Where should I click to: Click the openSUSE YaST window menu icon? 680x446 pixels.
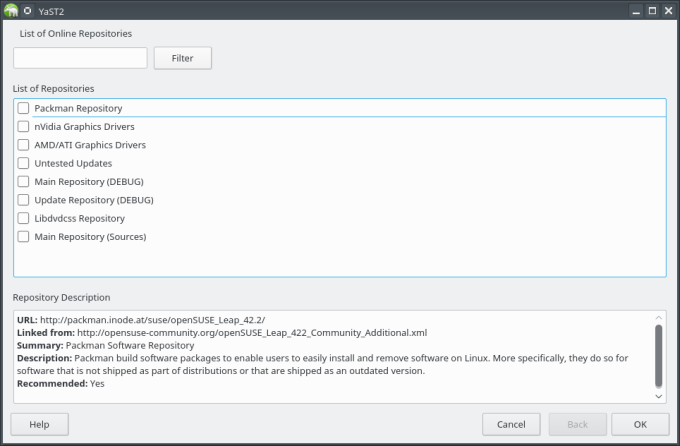[x=11, y=10]
